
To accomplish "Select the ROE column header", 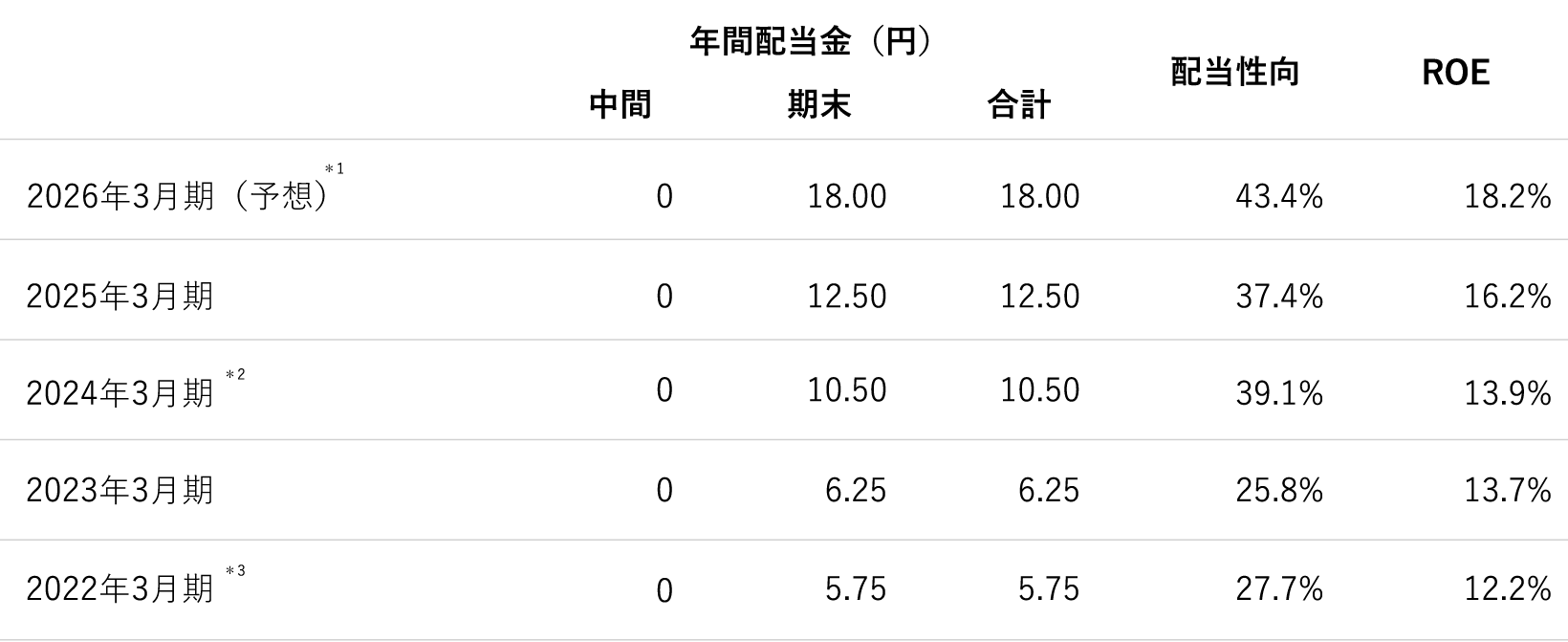I will point(1455,73).
